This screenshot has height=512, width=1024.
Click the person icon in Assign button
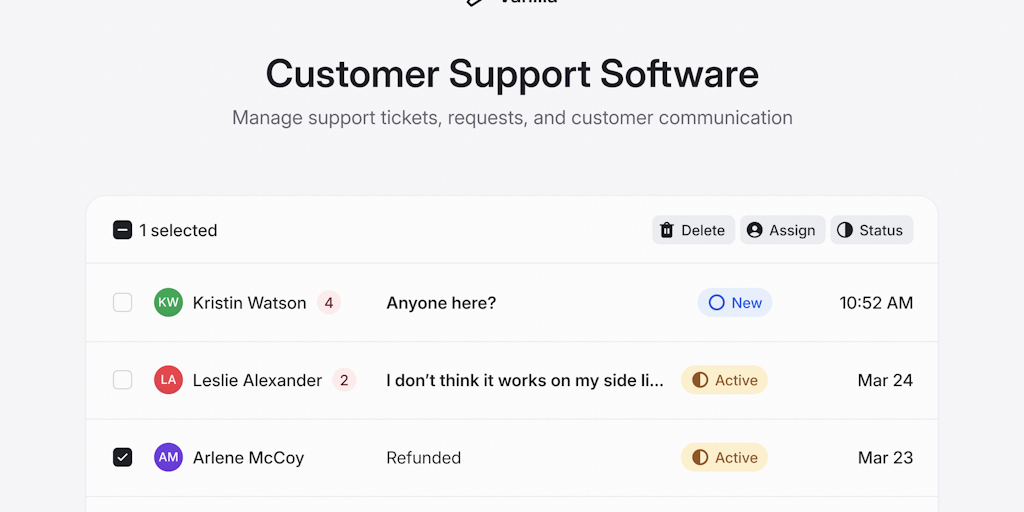point(755,230)
